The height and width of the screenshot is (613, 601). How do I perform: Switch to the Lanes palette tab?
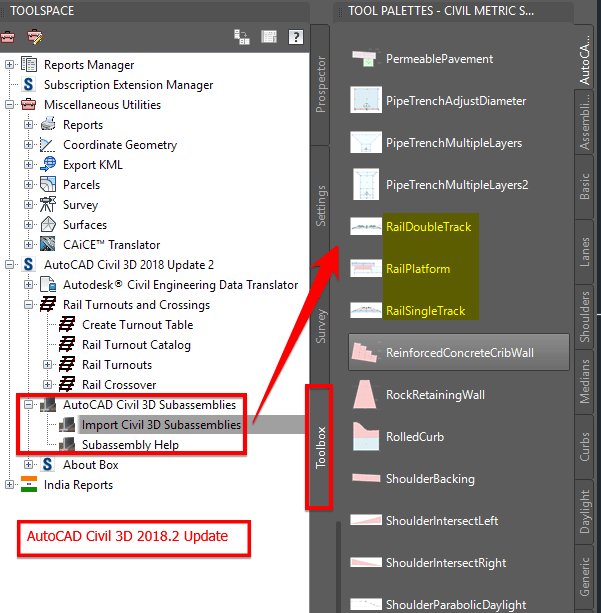(x=584, y=252)
